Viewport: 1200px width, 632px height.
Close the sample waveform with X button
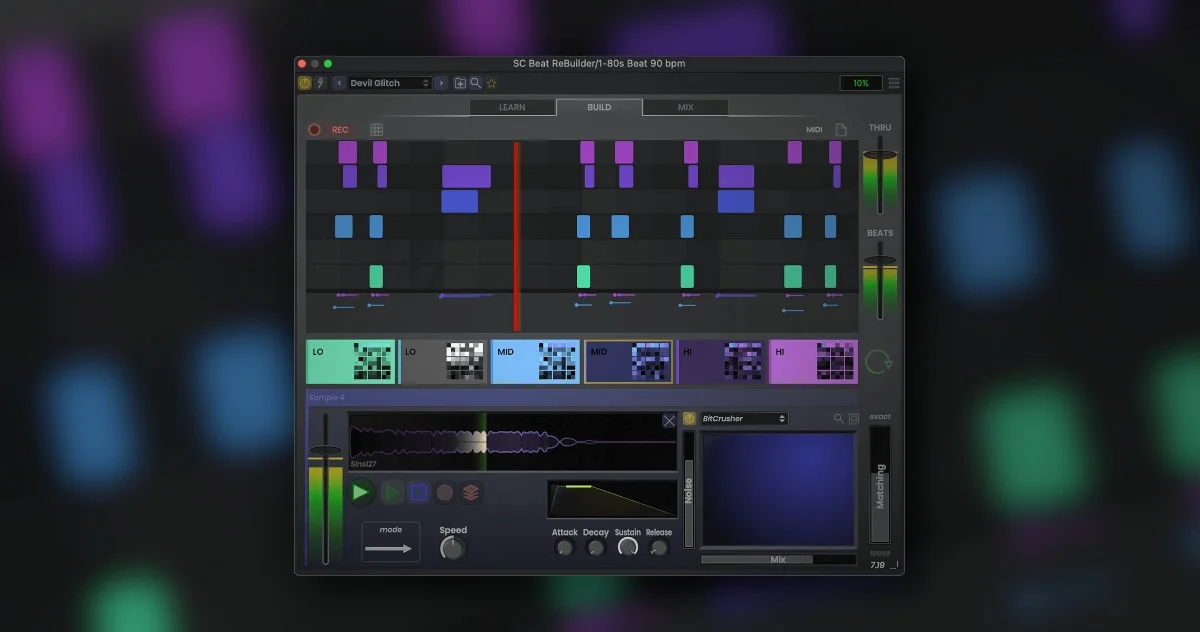pyautogui.click(x=669, y=421)
